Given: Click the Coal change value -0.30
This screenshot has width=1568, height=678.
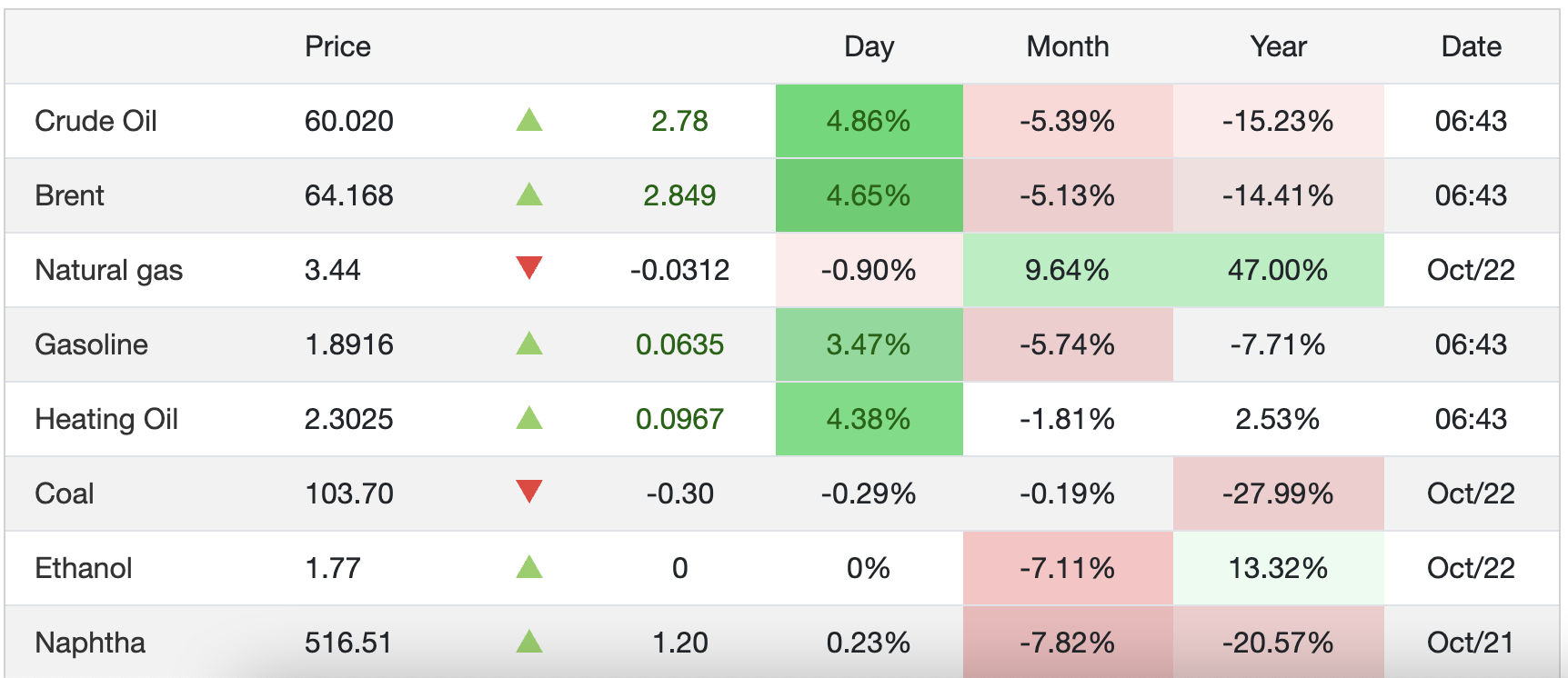Looking at the screenshot, I should (679, 494).
